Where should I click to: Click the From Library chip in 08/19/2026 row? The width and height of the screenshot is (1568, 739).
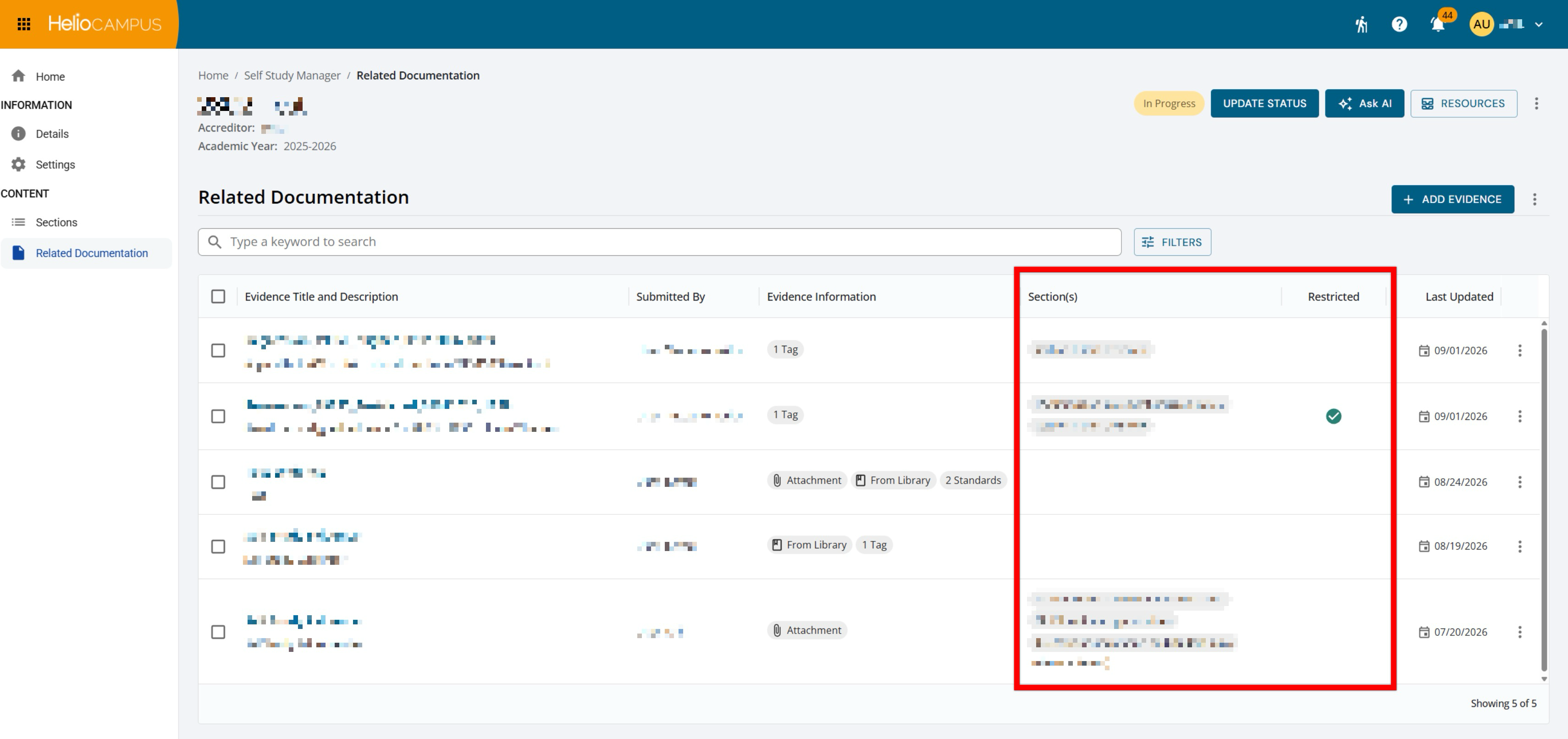point(810,545)
